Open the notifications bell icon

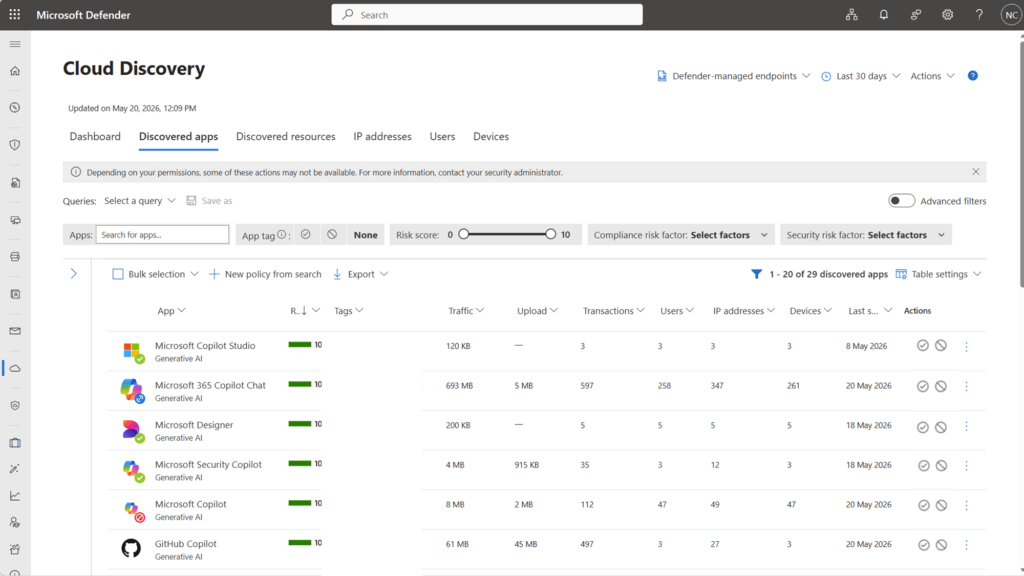click(x=884, y=14)
